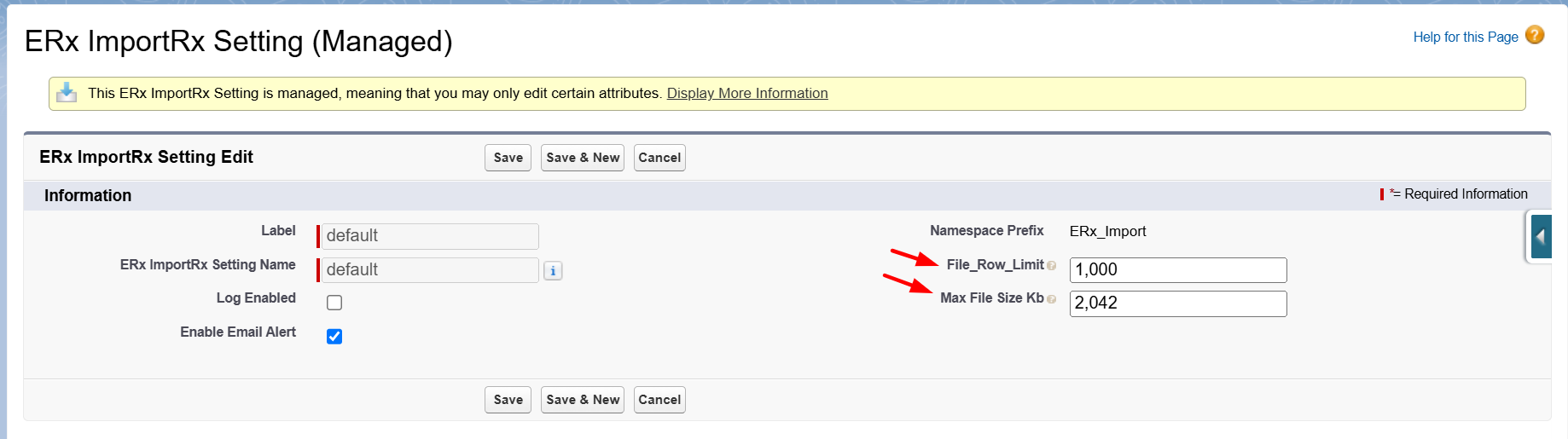1568x439 pixels.
Task: Uncheck the Enable Email Alert checkbox
Action: (x=334, y=336)
